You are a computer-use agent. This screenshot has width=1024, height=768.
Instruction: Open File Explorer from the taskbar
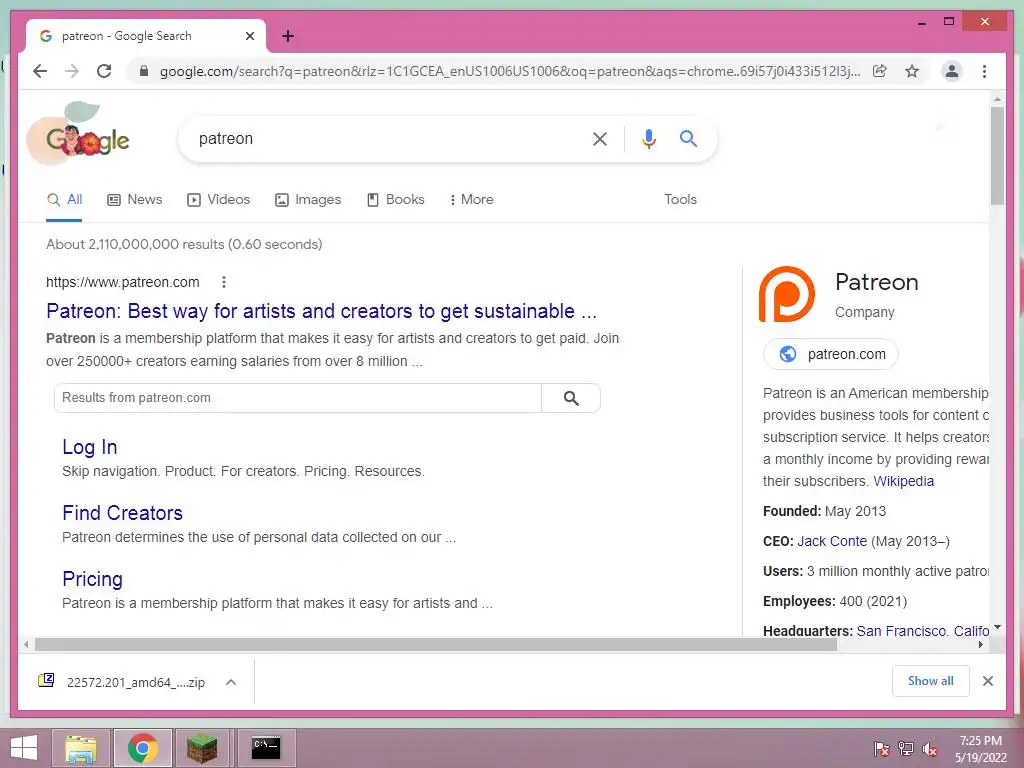[81, 748]
